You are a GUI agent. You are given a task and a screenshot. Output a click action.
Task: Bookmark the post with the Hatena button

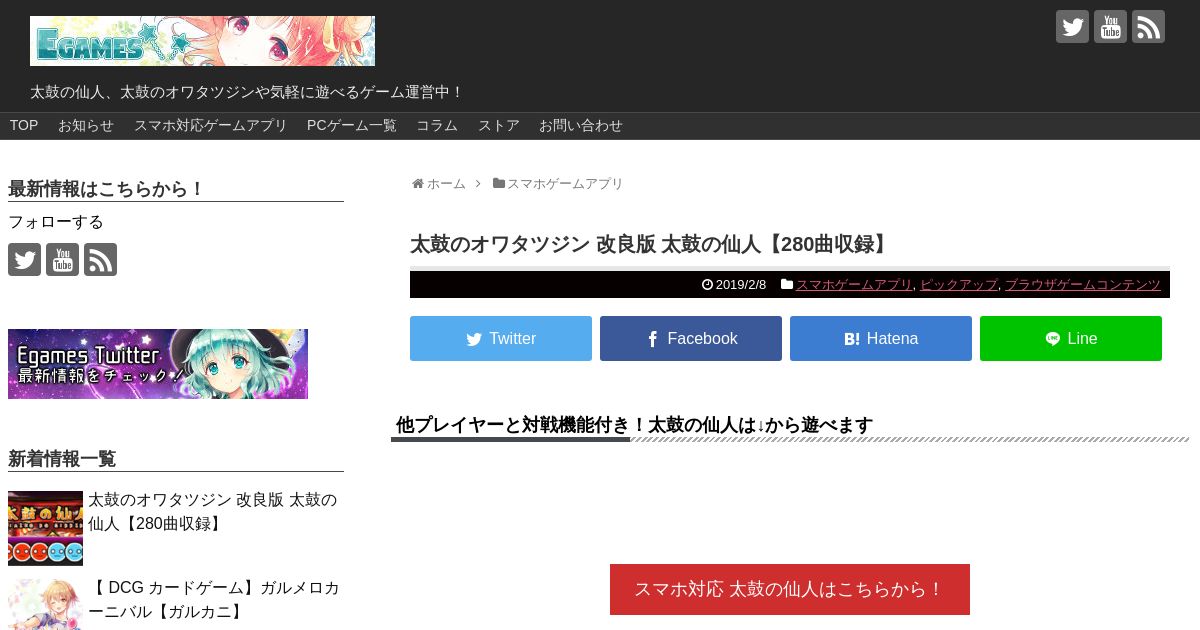click(881, 339)
